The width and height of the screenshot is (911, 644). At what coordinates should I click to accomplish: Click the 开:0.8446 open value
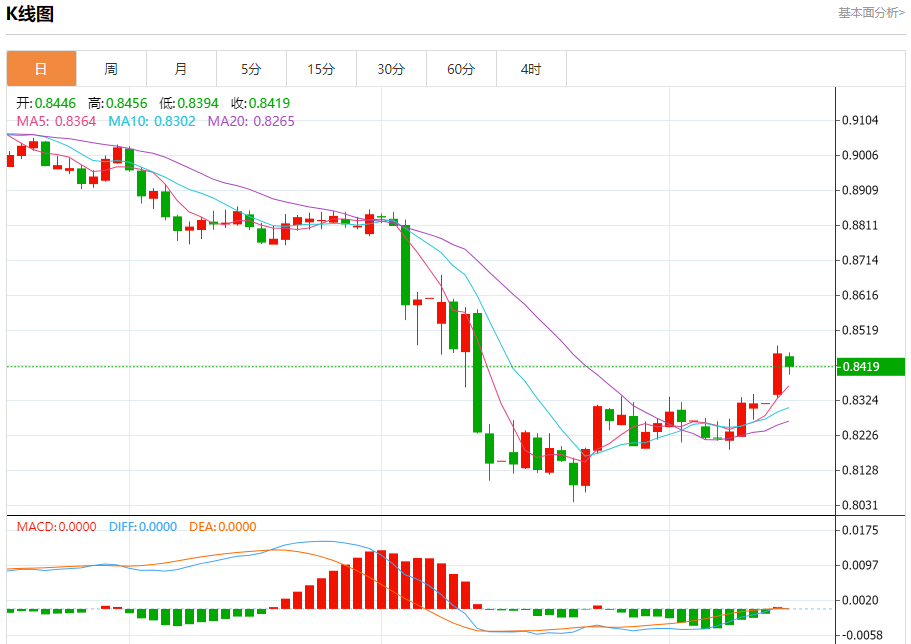coord(46,103)
